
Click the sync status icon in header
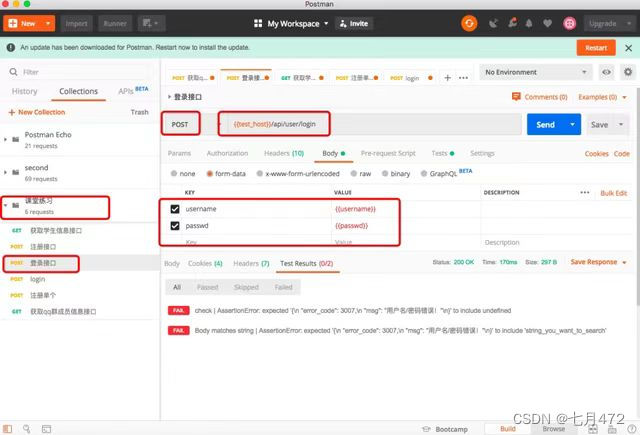click(469, 23)
